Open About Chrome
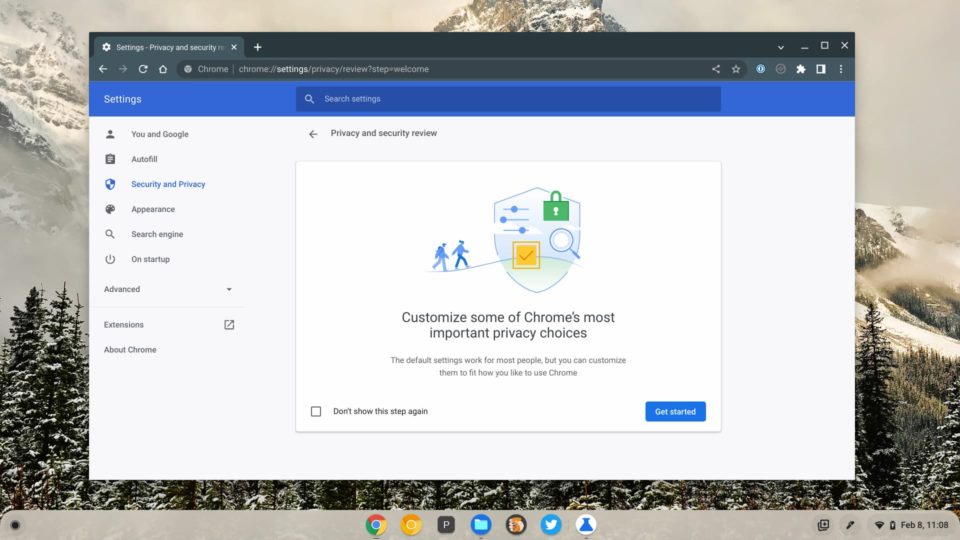This screenshot has height=540, width=960. [130, 350]
